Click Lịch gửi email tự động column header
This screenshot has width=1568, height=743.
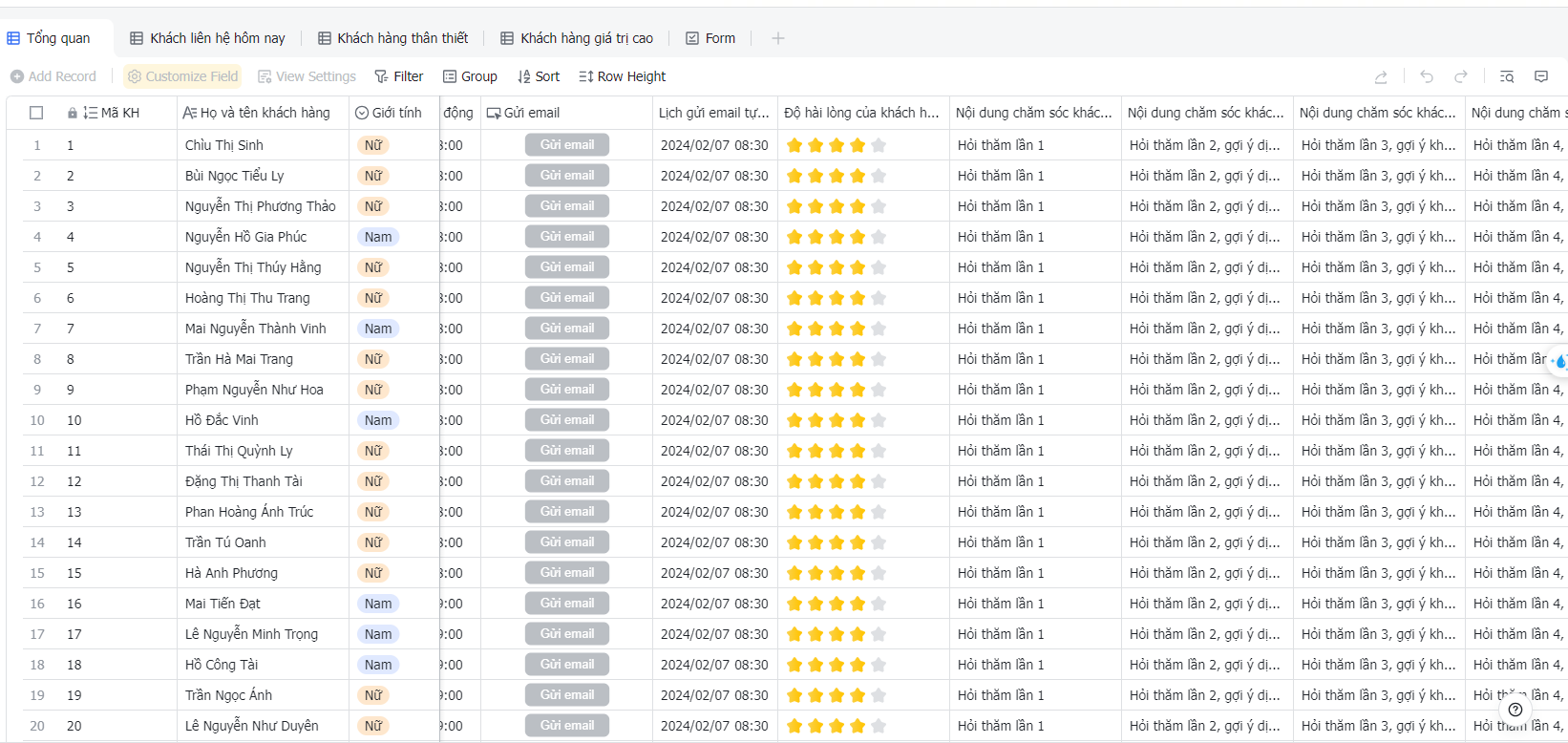coord(715,113)
